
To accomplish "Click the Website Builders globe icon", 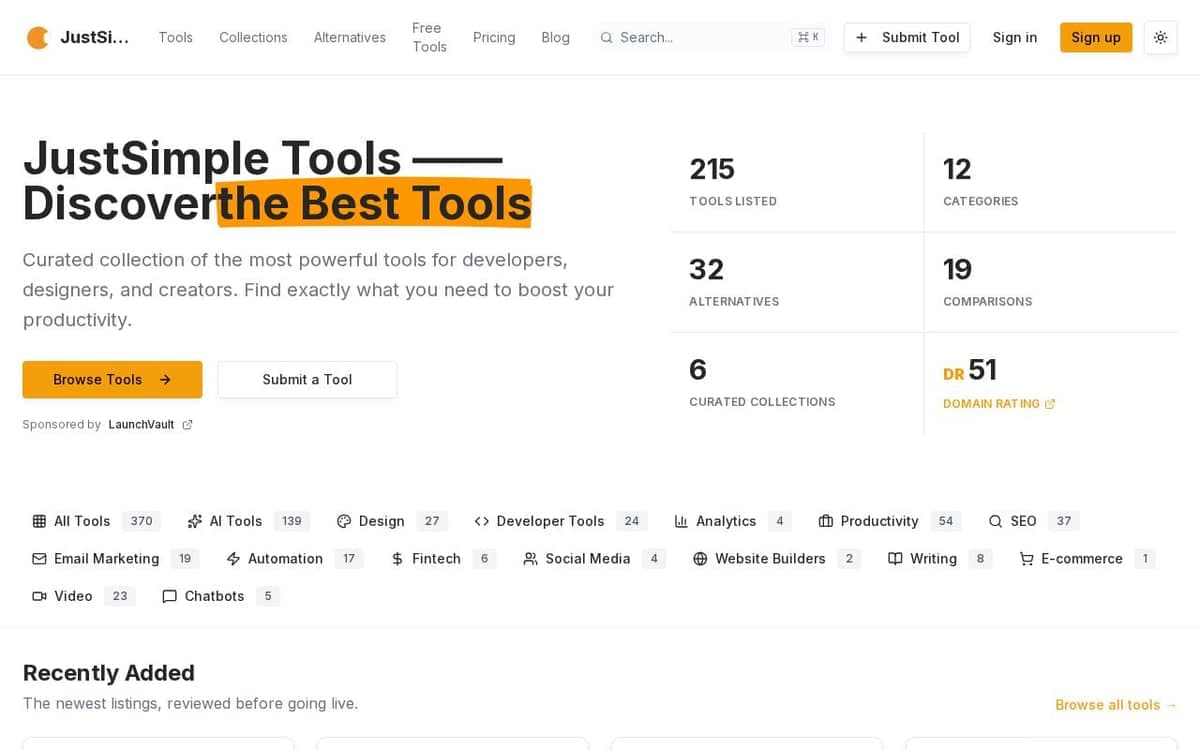I will 700,559.
